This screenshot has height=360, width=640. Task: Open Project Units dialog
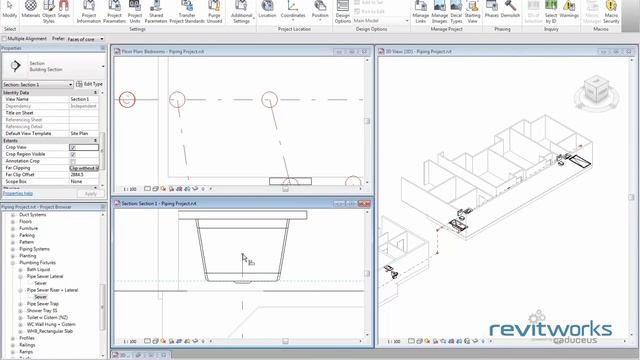(x=135, y=12)
